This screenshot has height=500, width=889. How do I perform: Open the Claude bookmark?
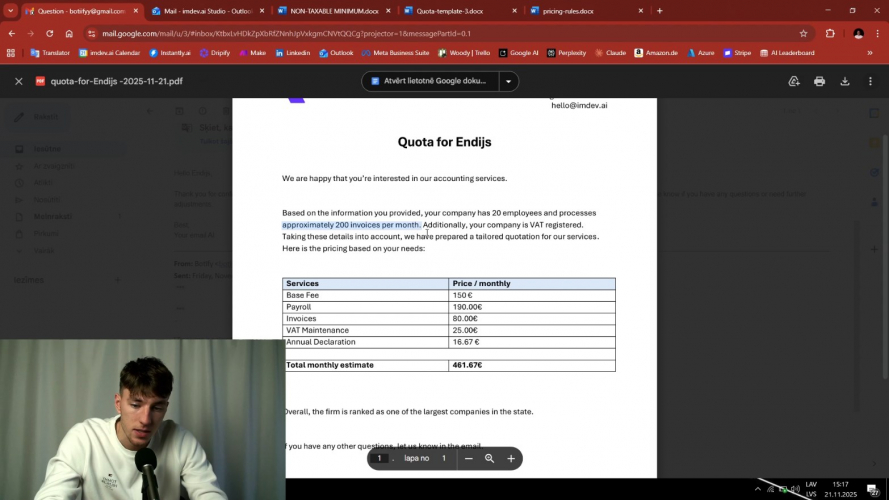tap(610, 53)
